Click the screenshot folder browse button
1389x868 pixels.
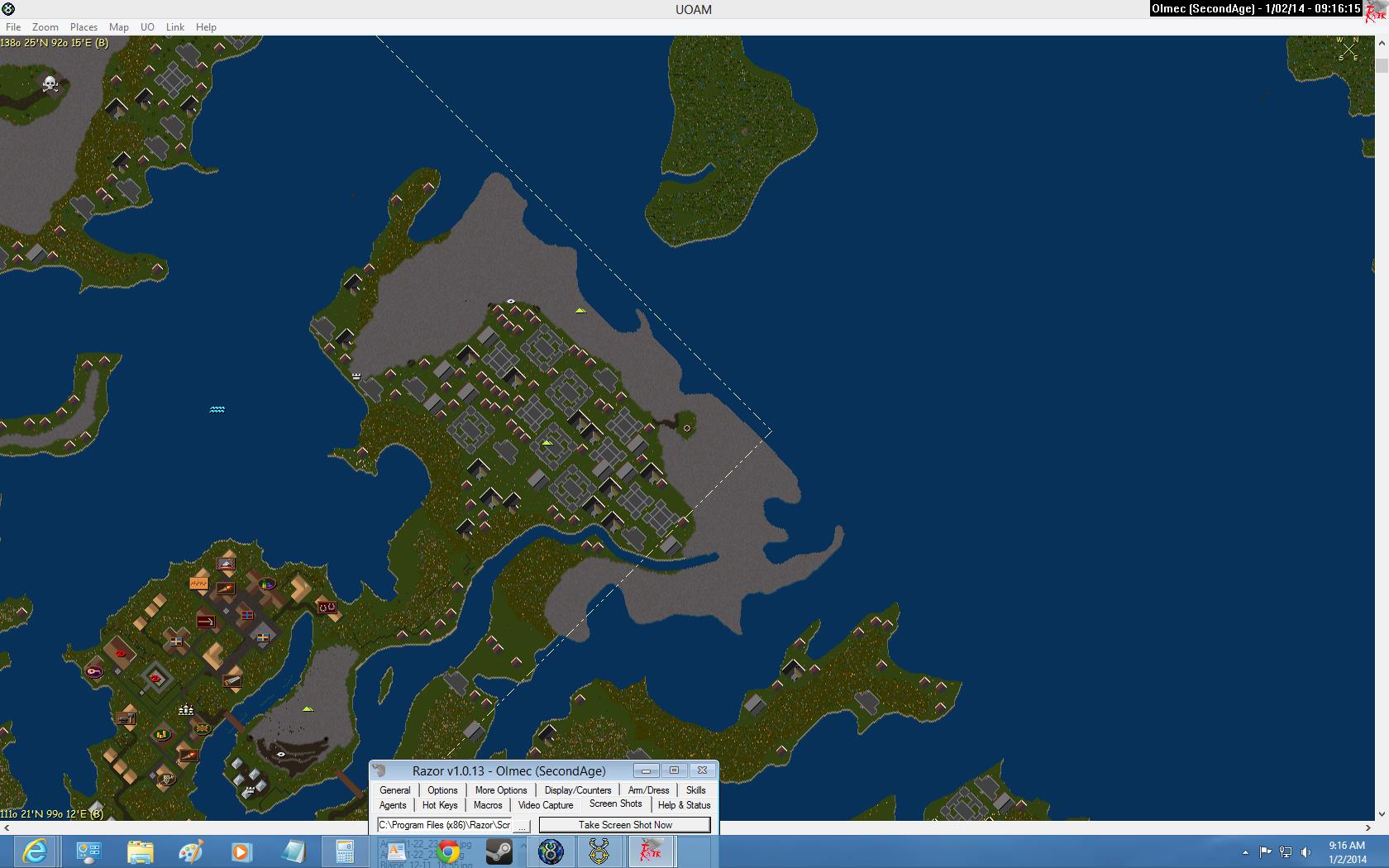[x=522, y=825]
